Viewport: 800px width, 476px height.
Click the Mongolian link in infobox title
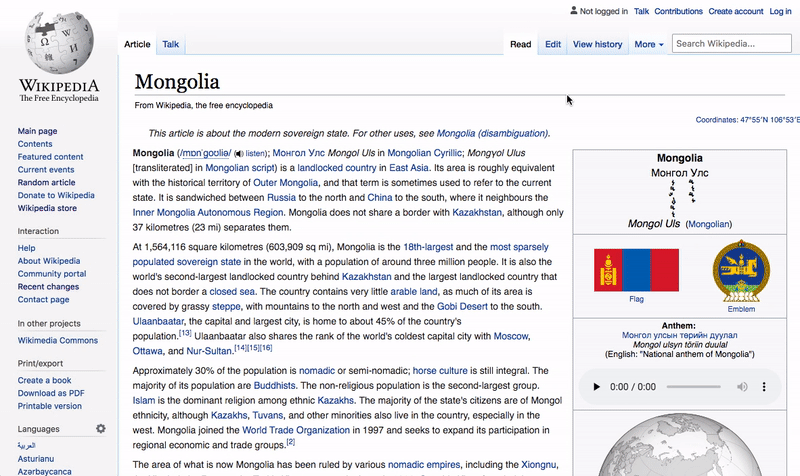tap(708, 224)
